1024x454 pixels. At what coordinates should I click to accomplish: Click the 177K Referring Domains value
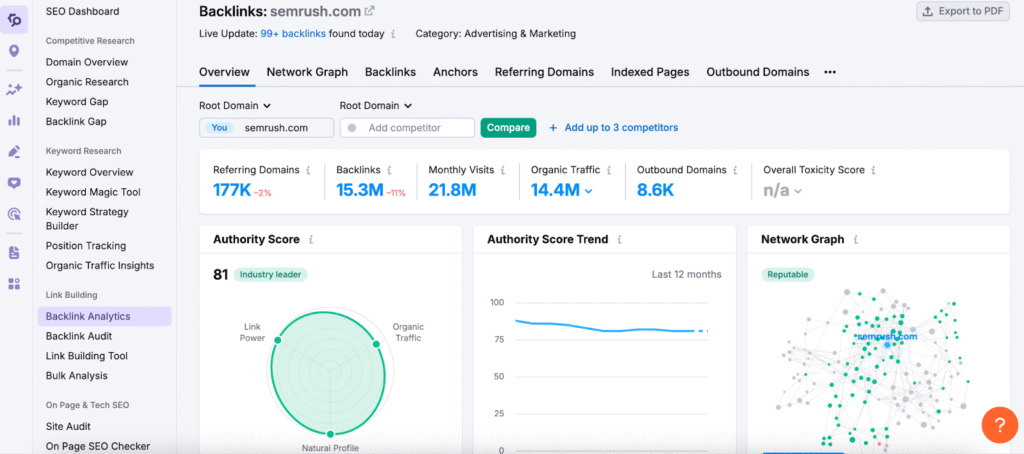tap(232, 190)
